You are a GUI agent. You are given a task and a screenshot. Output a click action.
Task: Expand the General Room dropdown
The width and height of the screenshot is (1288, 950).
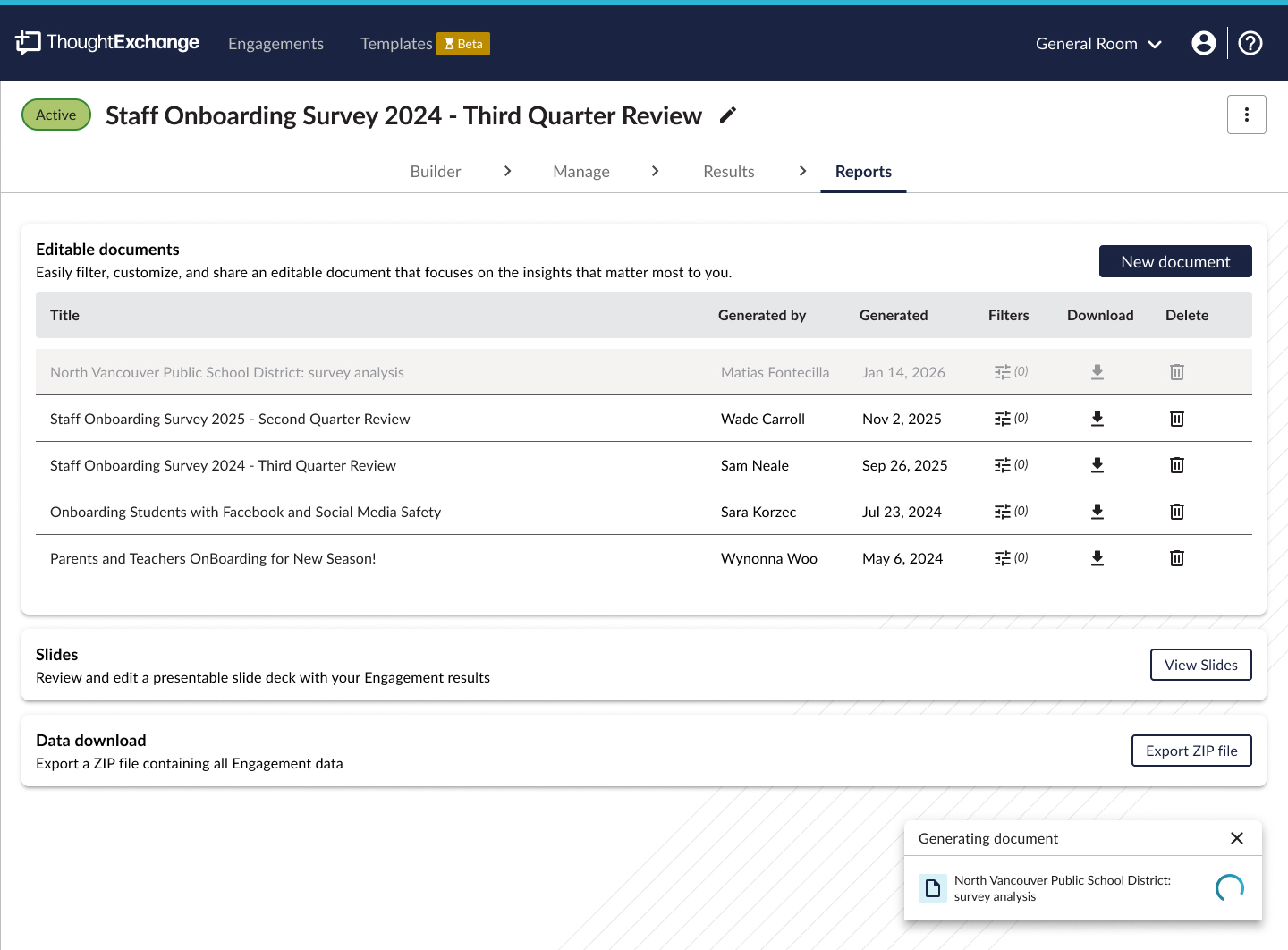[1098, 44]
